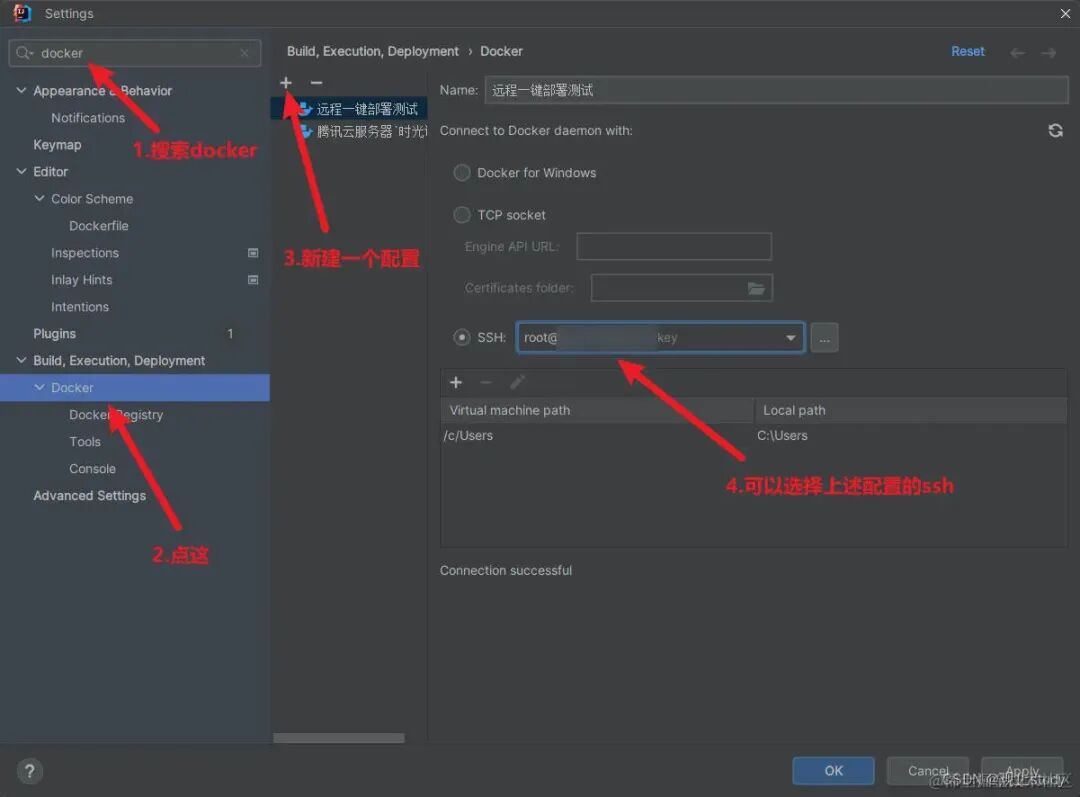Viewport: 1080px width, 797px height.
Task: Click the Inspections profile marker icon
Action: coord(253,253)
